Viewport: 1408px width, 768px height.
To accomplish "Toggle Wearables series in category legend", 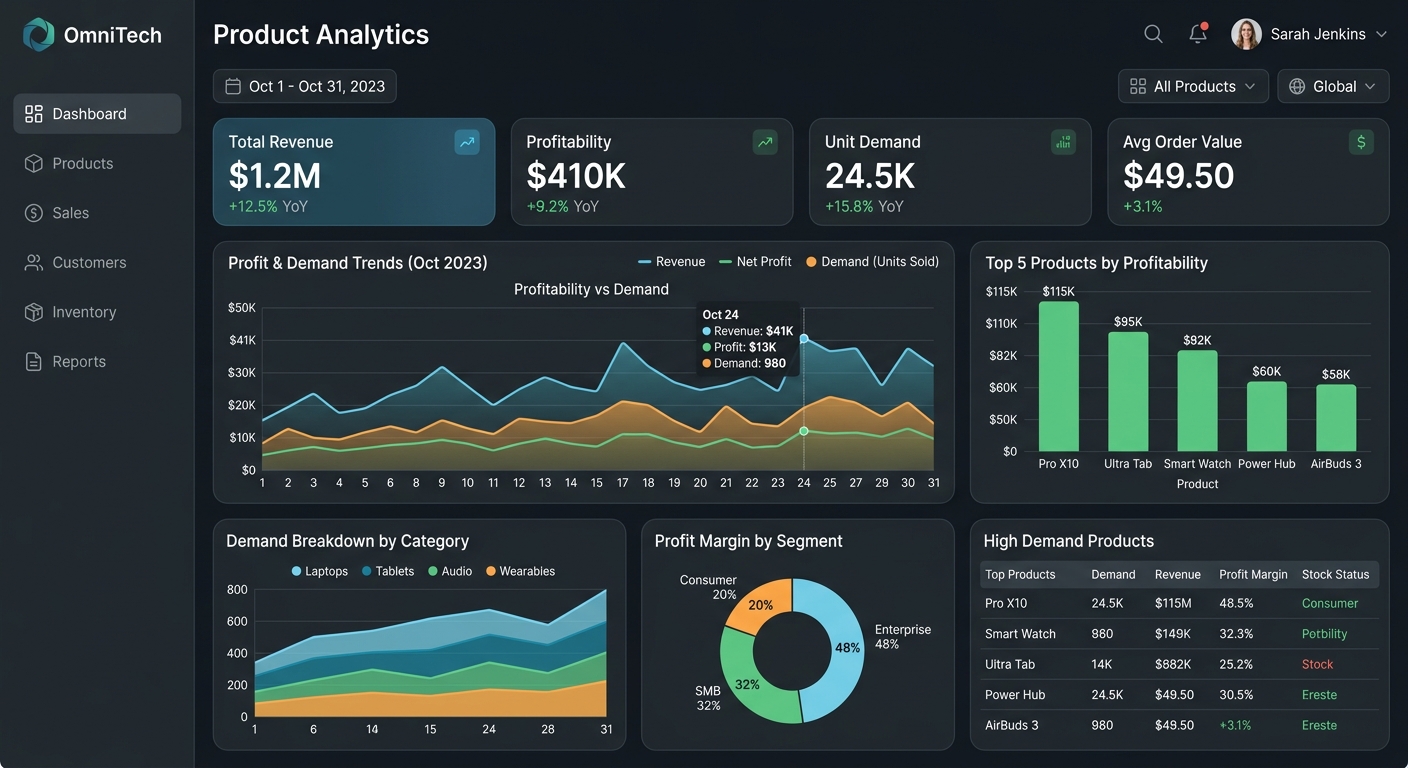I will coord(520,571).
